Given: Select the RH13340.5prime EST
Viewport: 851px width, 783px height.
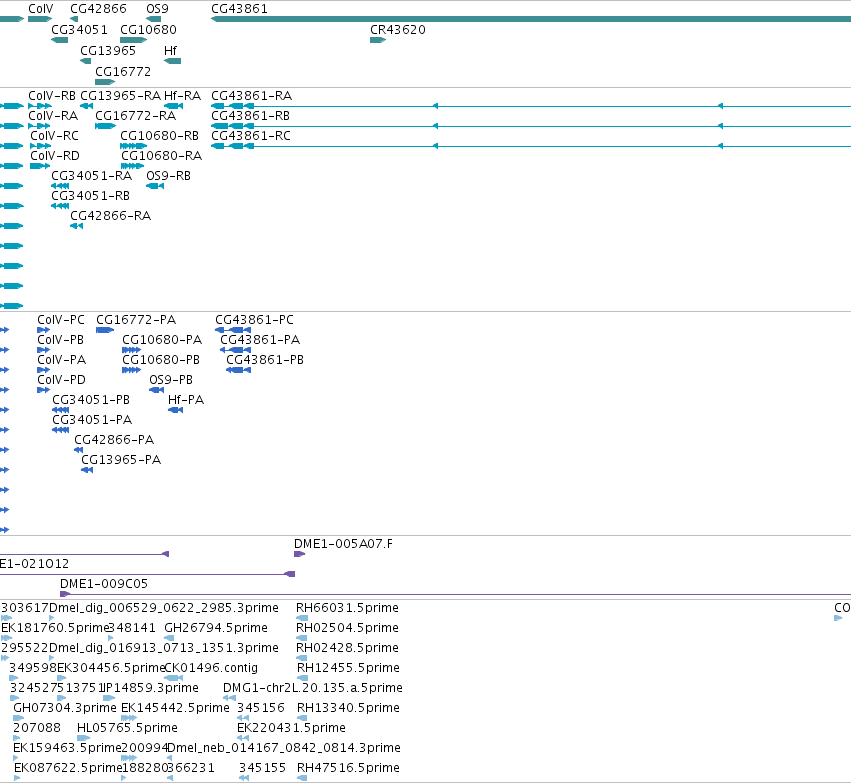Looking at the screenshot, I should pos(302,718).
